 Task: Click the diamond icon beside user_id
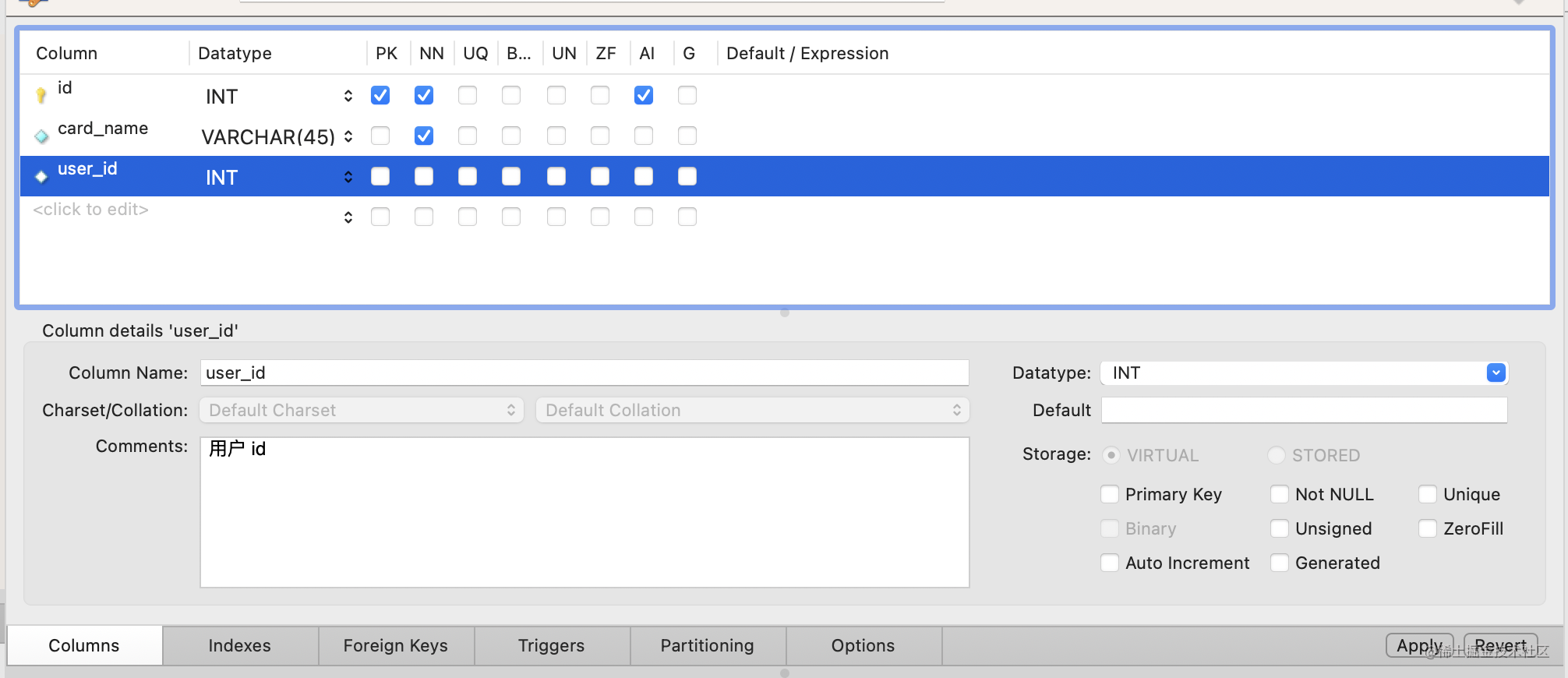click(x=41, y=177)
